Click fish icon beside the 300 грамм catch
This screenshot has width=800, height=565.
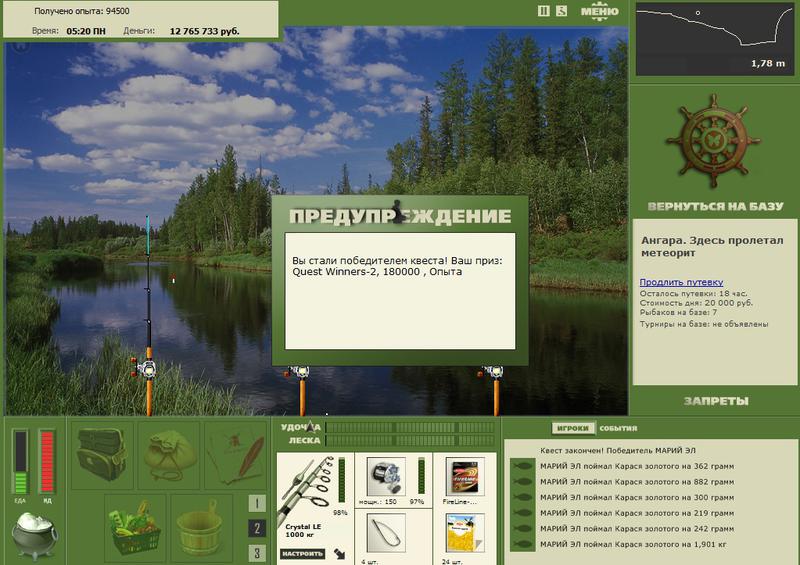click(522, 498)
